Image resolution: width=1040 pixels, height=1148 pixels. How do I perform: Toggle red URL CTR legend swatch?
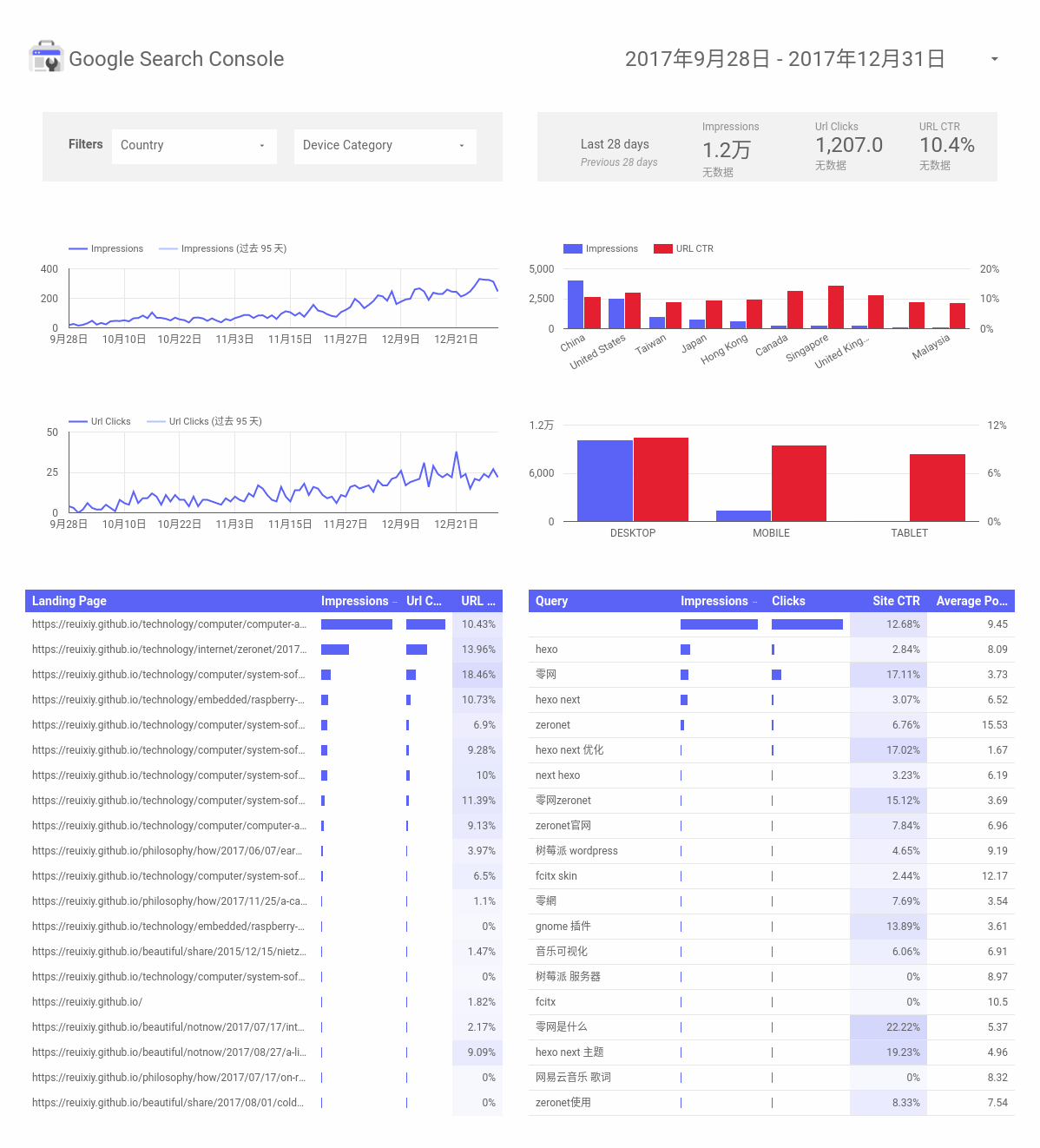[663, 248]
